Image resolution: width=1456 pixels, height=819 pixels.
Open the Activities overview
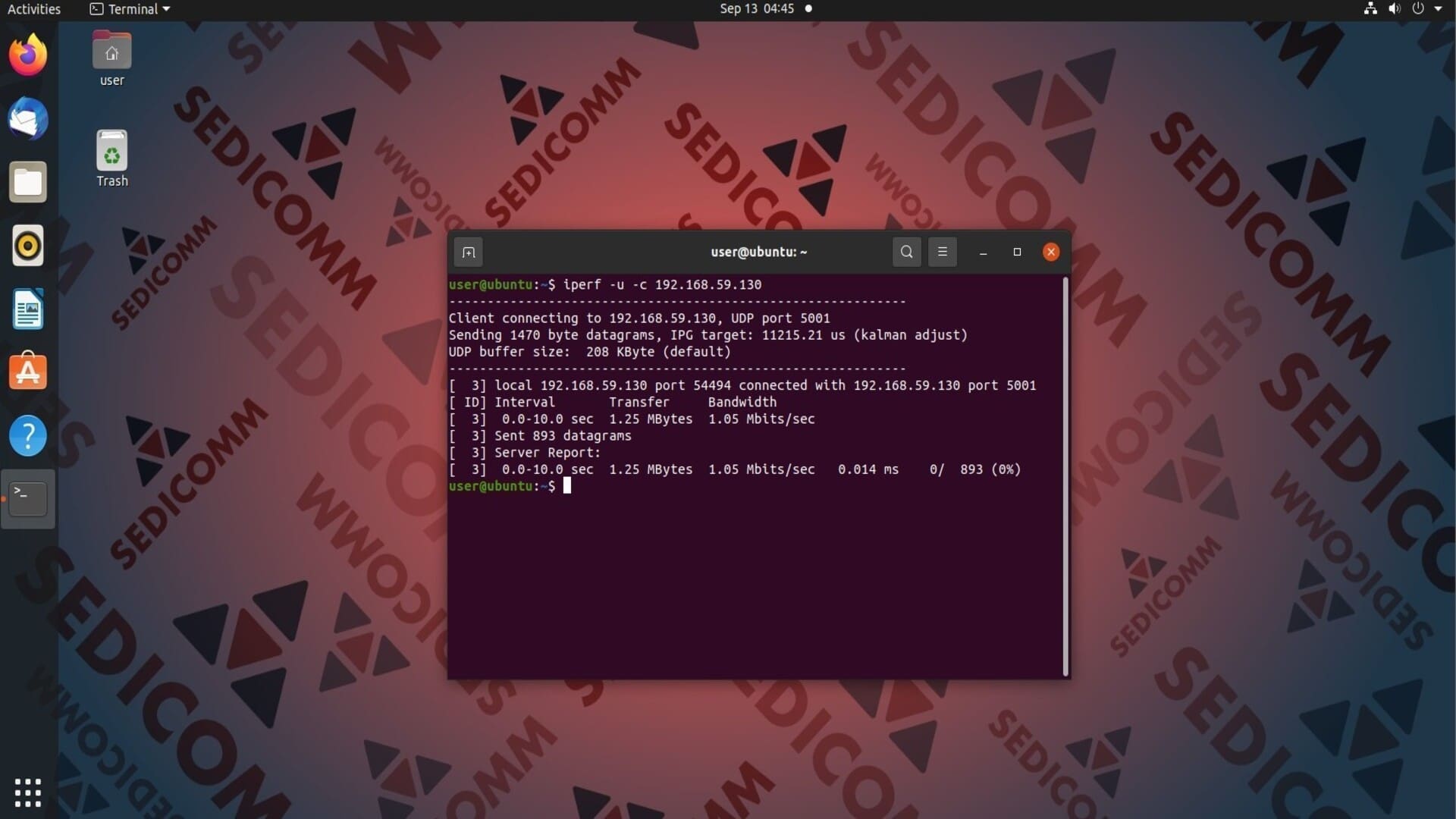click(34, 9)
